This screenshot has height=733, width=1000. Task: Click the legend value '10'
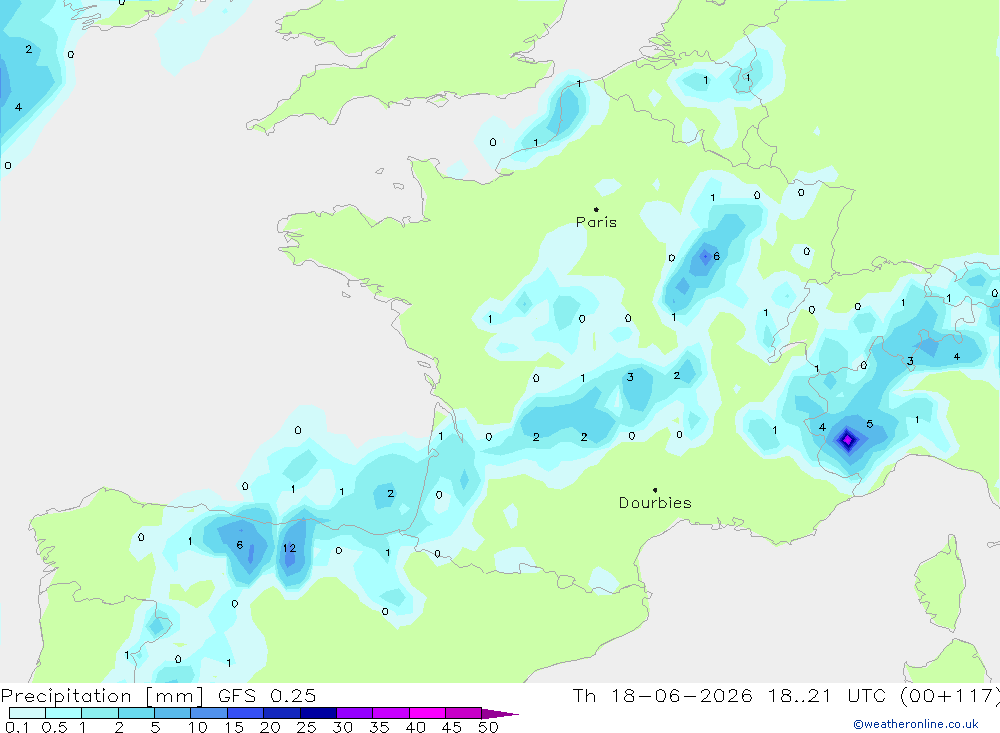tap(198, 727)
